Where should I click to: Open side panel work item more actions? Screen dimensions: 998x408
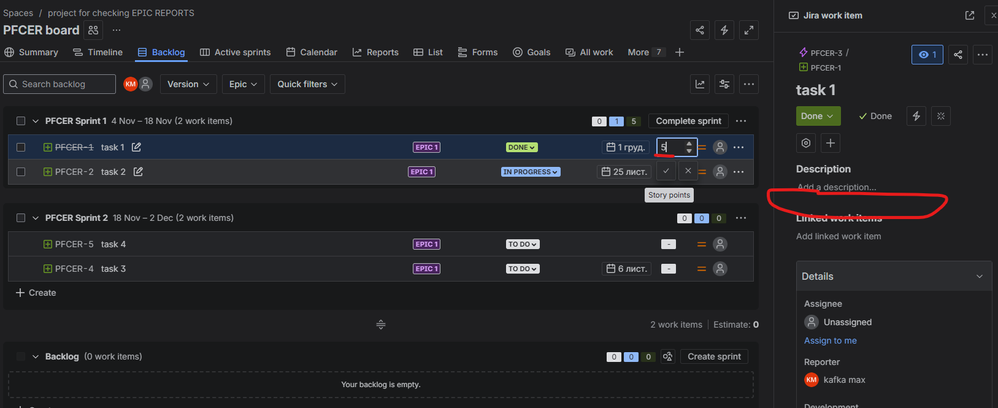(983, 55)
